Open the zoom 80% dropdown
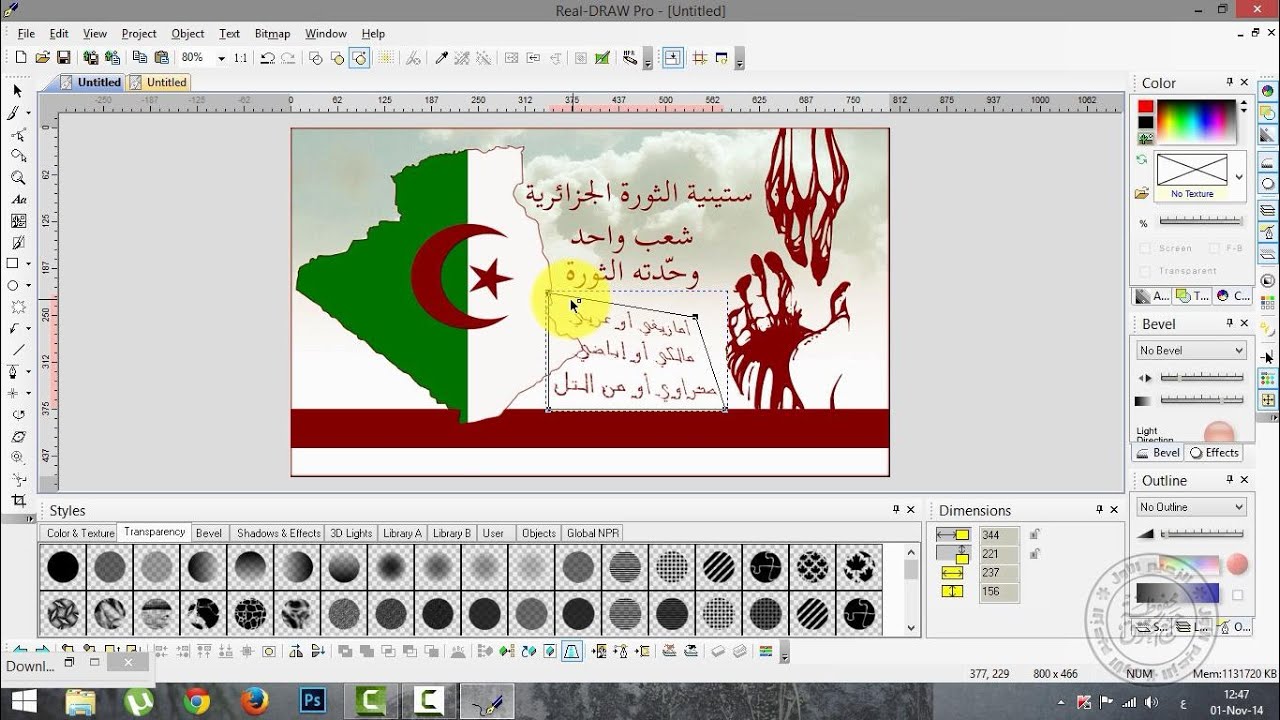The image size is (1280, 720). coord(221,58)
